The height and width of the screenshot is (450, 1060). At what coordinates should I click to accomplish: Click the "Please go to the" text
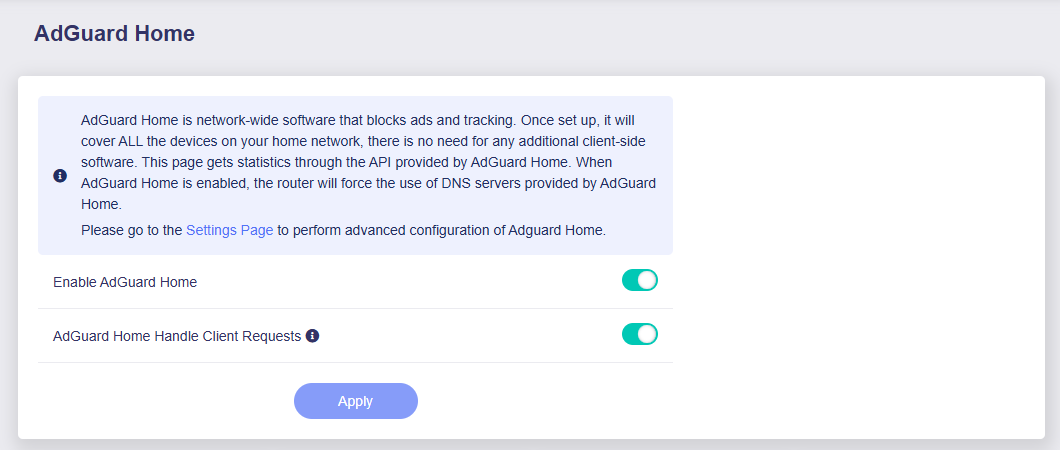(x=131, y=230)
